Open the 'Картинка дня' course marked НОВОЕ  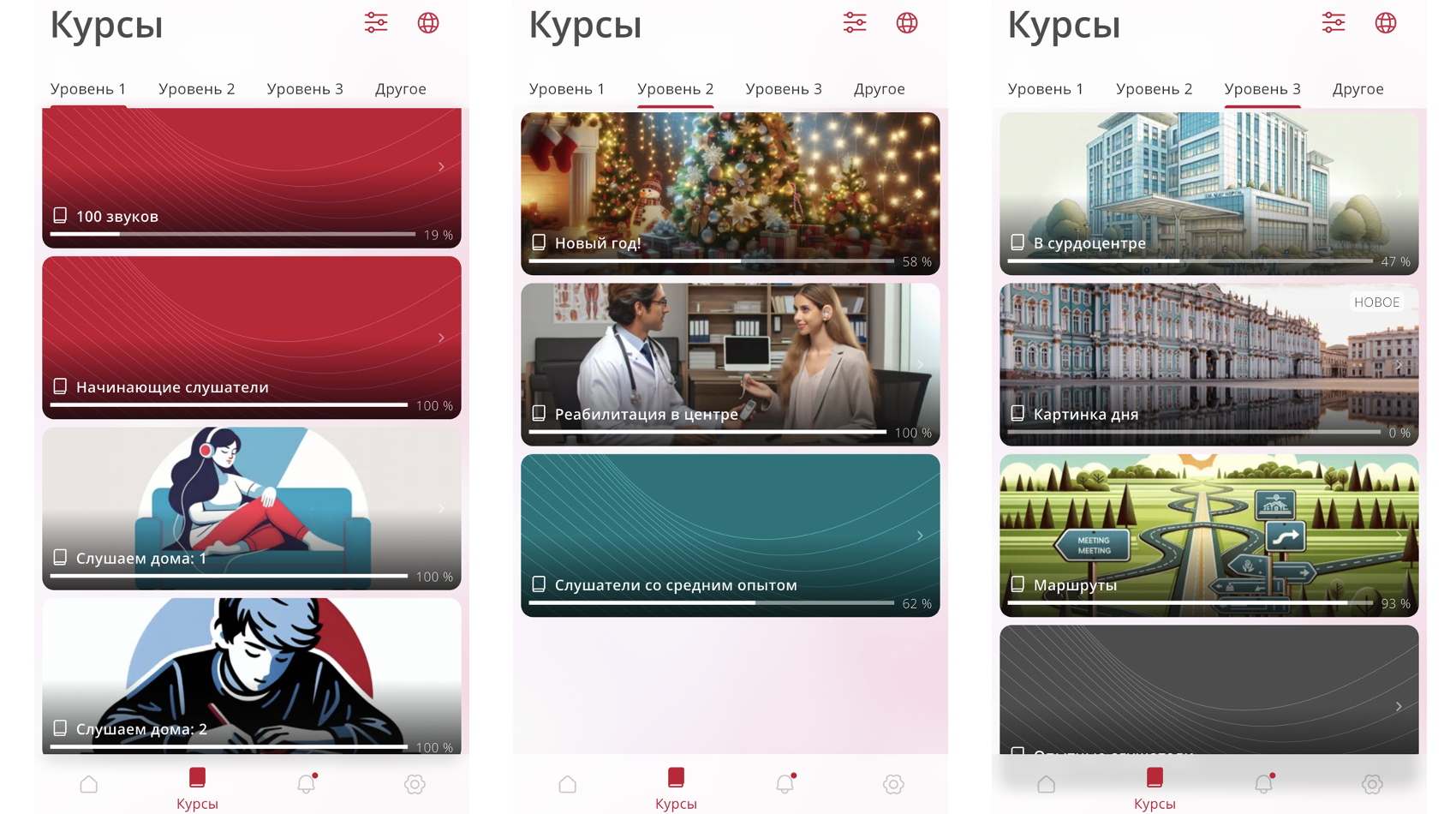(1208, 364)
